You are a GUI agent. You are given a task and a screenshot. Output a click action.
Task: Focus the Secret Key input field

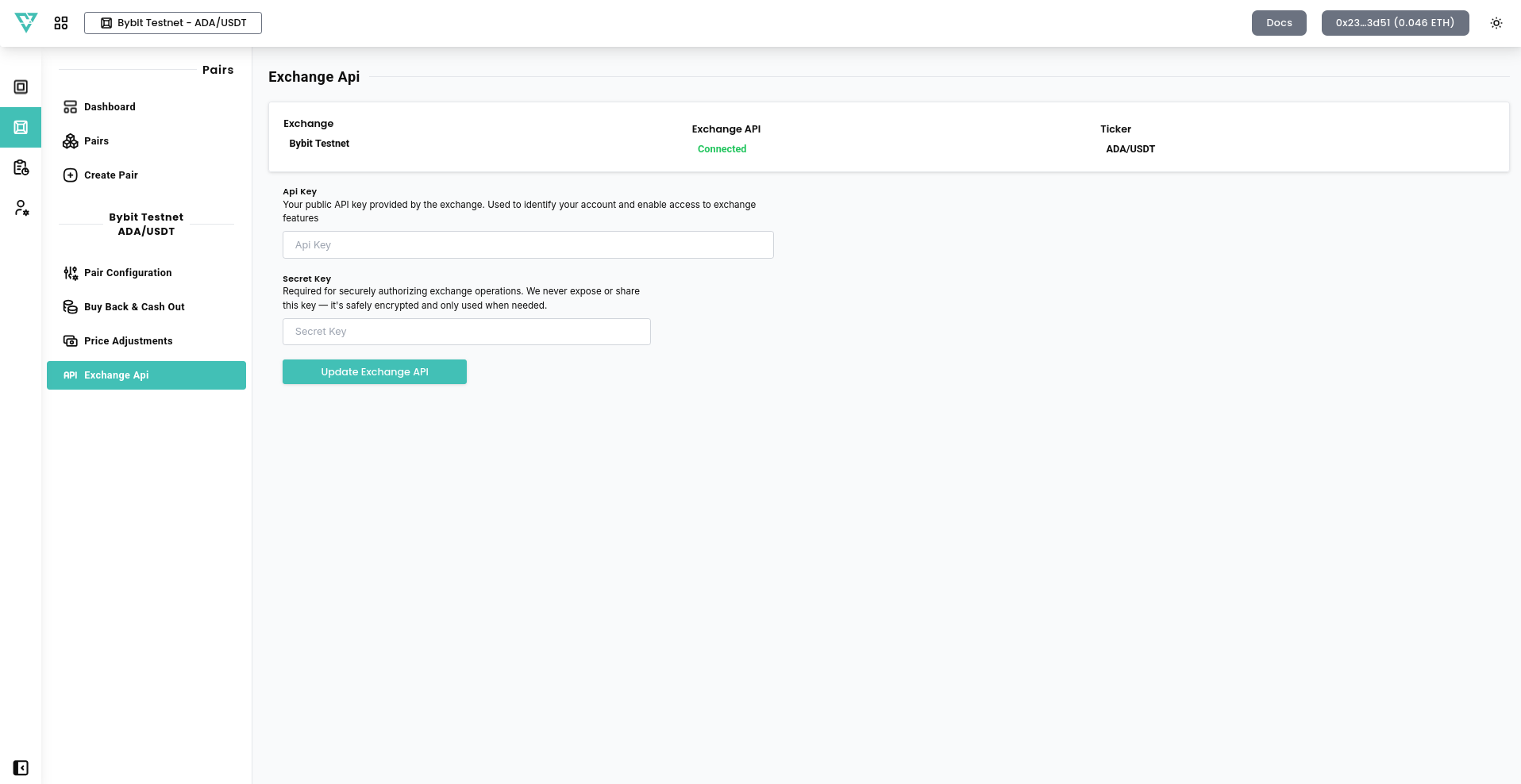tap(466, 332)
